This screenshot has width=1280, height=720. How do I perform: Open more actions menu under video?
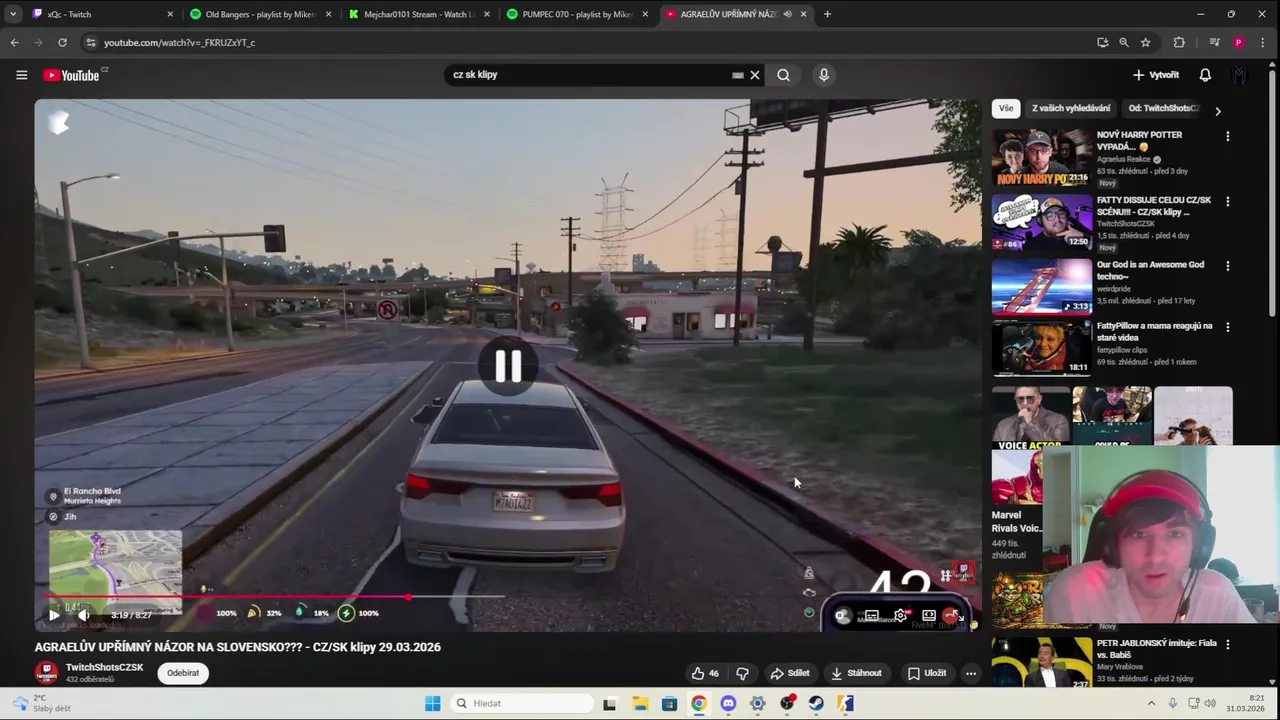[970, 673]
